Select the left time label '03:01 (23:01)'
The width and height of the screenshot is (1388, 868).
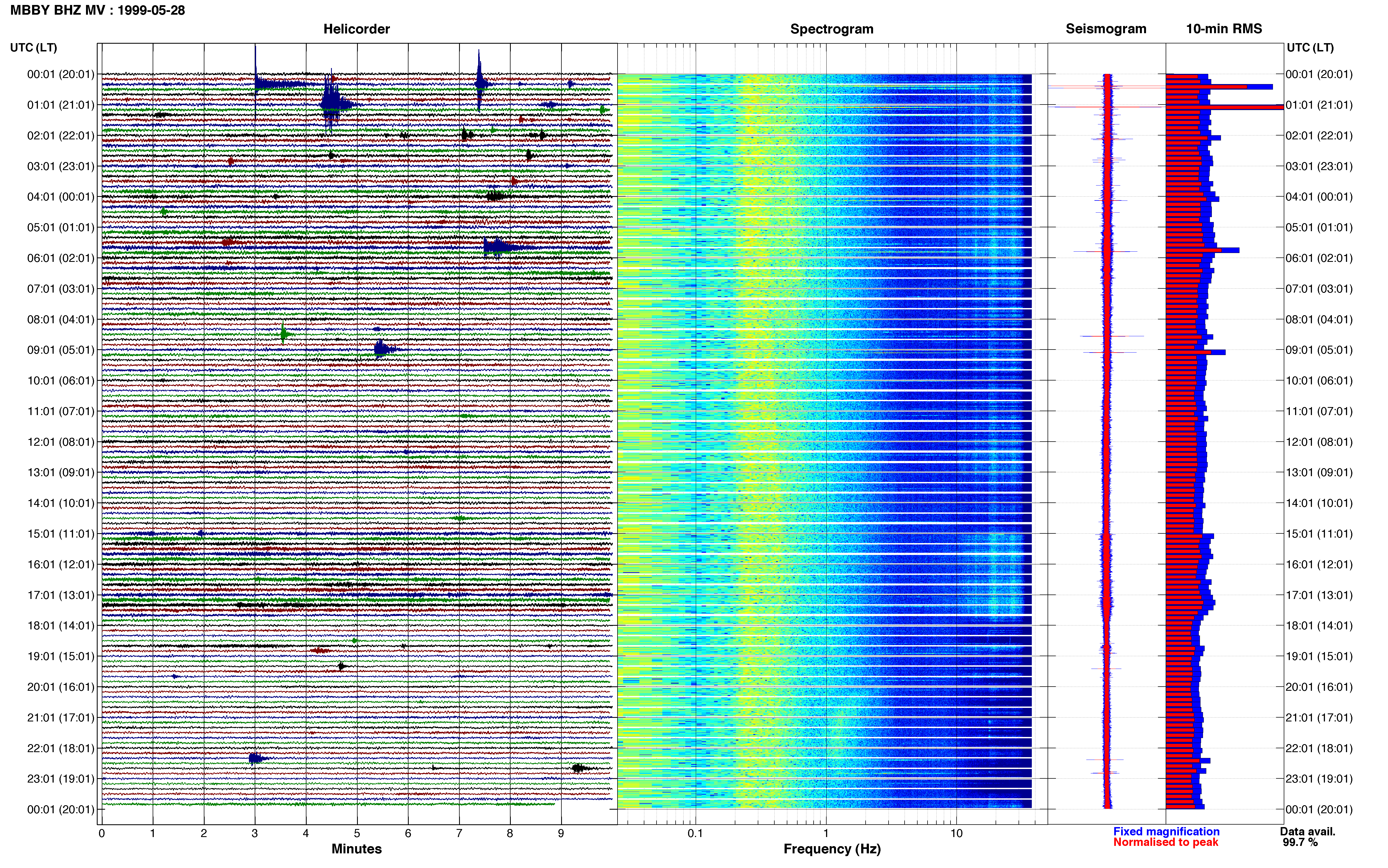[60, 166]
